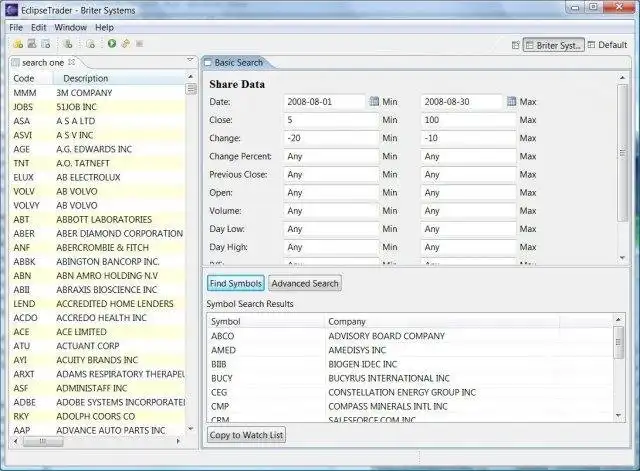Click the green circular run icon in toolbar
The width and height of the screenshot is (640, 471).
pyautogui.click(x=111, y=43)
